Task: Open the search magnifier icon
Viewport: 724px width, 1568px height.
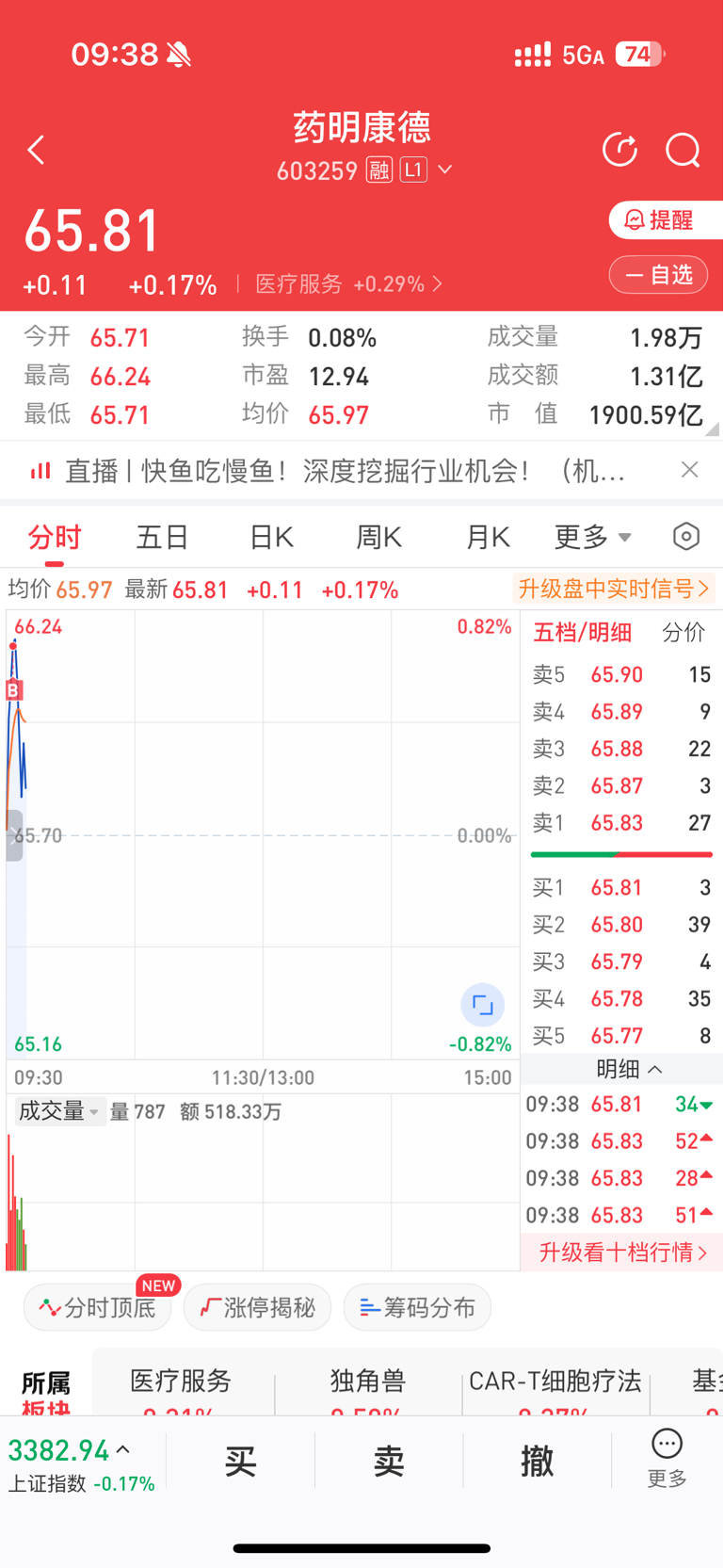Action: click(683, 151)
